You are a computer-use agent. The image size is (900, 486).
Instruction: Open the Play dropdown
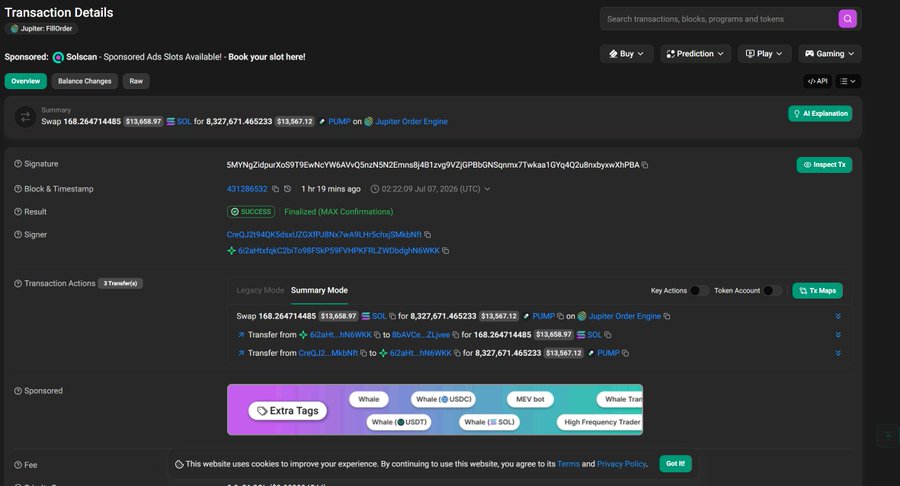tap(764, 53)
